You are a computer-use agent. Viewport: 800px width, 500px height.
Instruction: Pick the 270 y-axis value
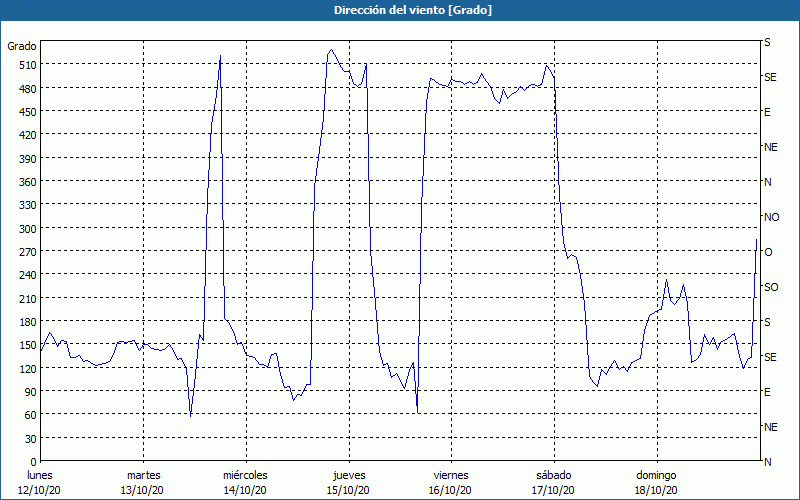pyautogui.click(x=28, y=252)
